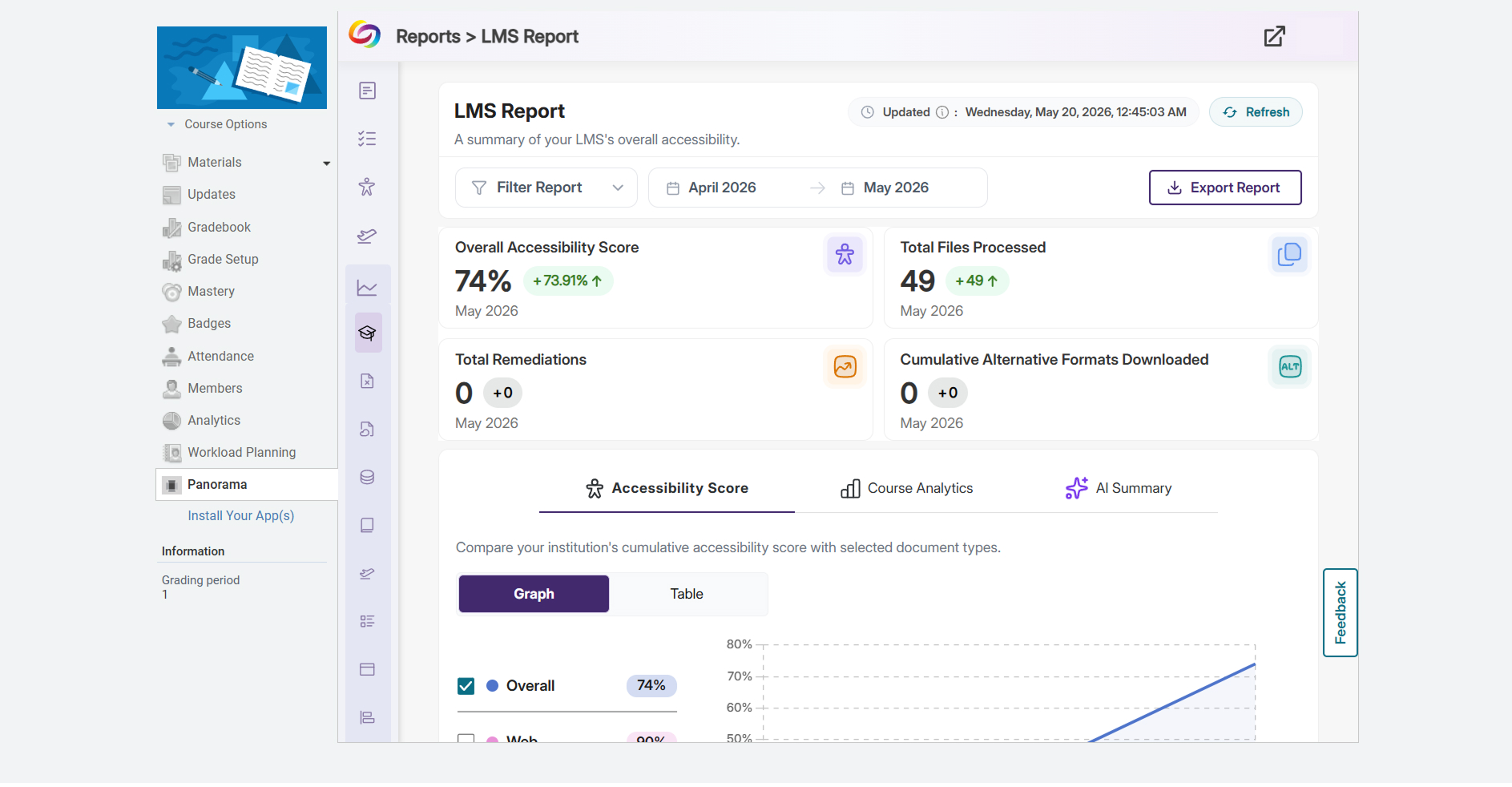
Task: Switch to Course Analytics tab
Action: click(906, 488)
